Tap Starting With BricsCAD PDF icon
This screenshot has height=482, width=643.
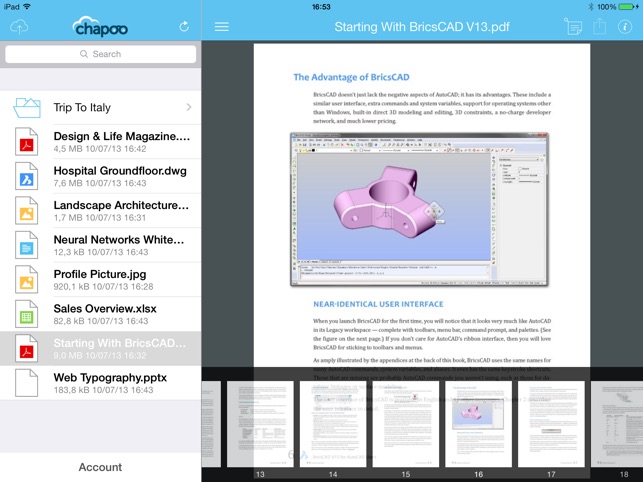tap(27, 348)
